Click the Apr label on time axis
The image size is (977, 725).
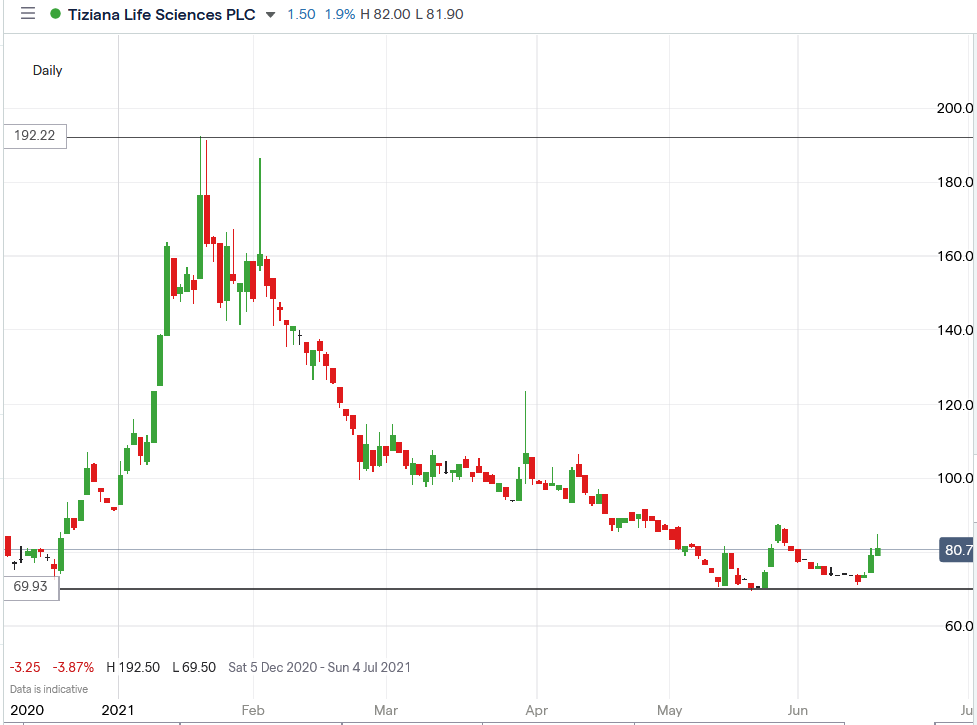pyautogui.click(x=536, y=711)
